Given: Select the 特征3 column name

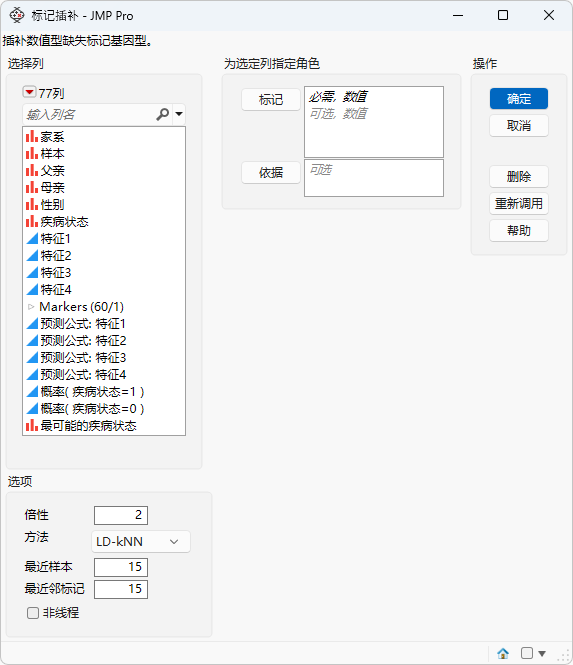Looking at the screenshot, I should [56, 273].
